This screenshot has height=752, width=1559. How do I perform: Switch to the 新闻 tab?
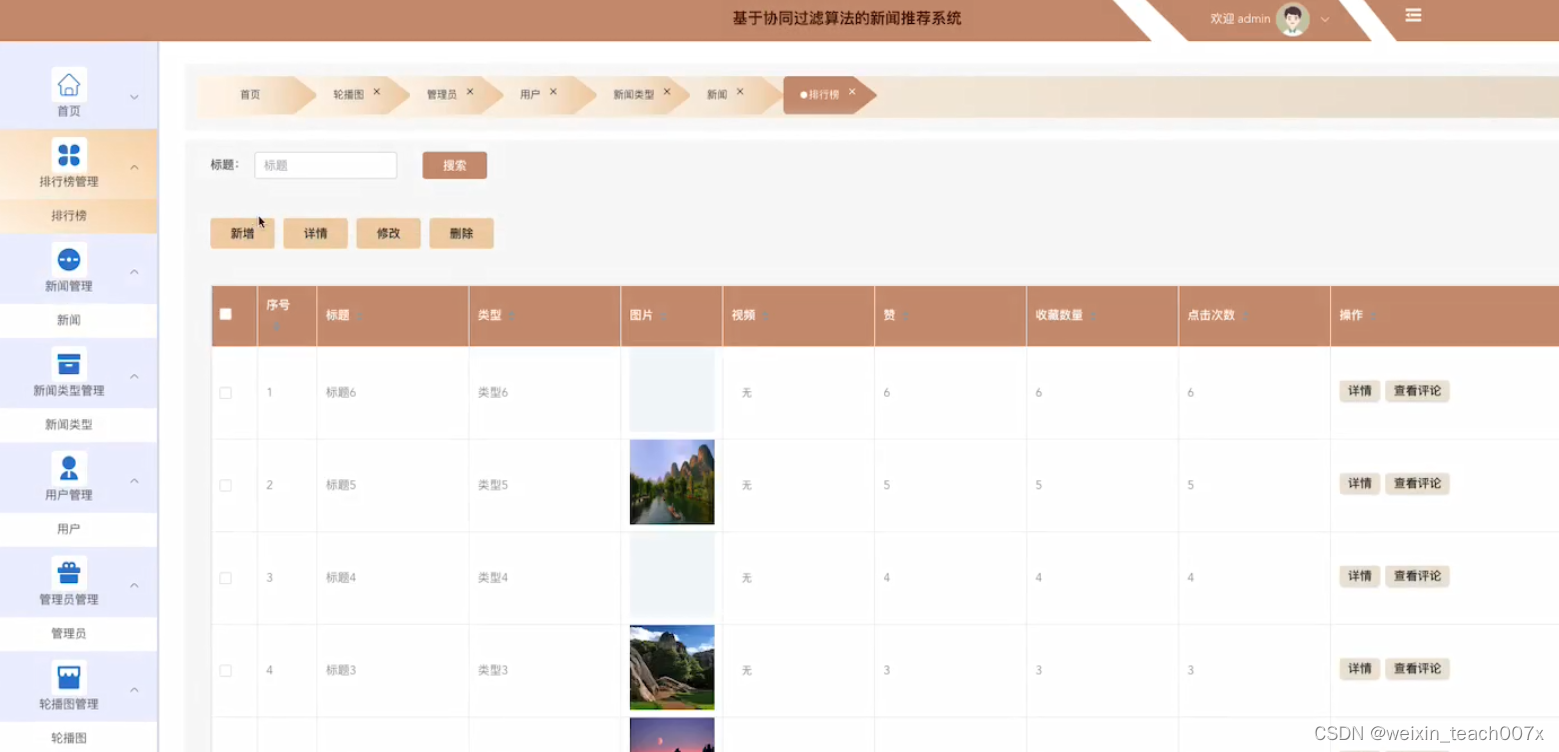[x=717, y=95]
